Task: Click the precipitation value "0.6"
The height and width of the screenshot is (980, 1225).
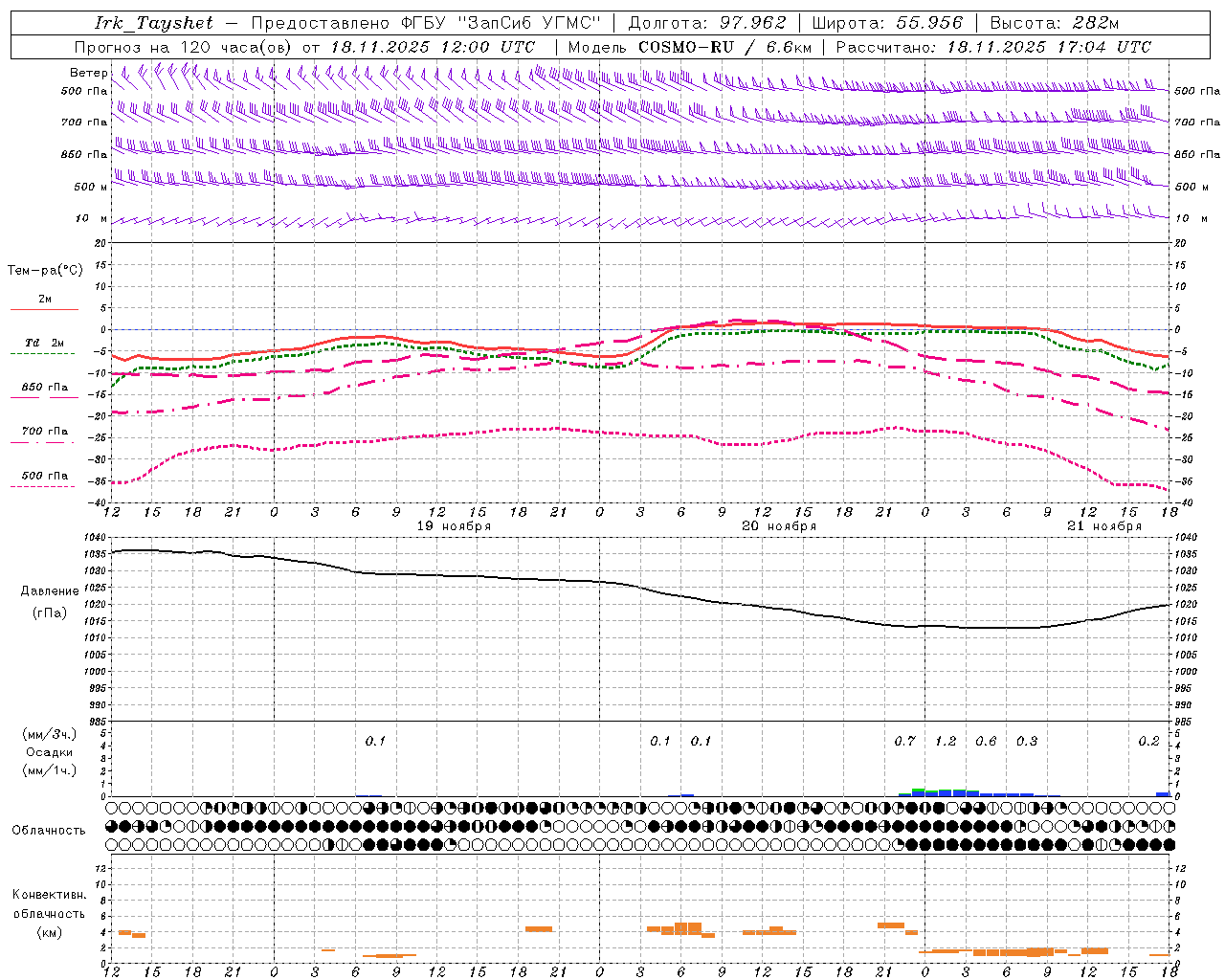Action: [986, 741]
